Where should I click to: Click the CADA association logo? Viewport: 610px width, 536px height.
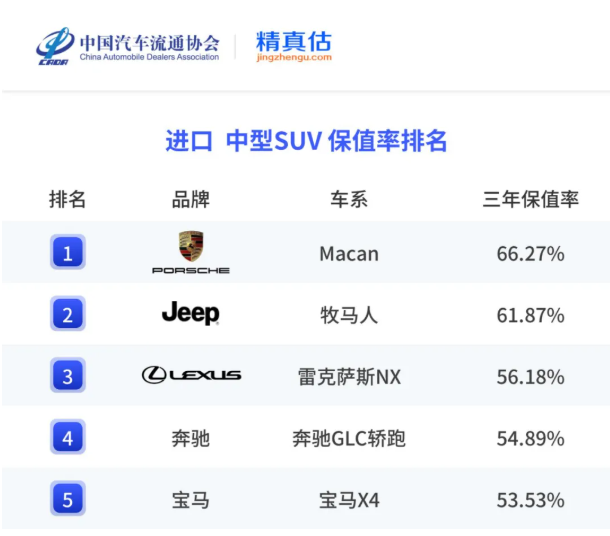tap(53, 46)
